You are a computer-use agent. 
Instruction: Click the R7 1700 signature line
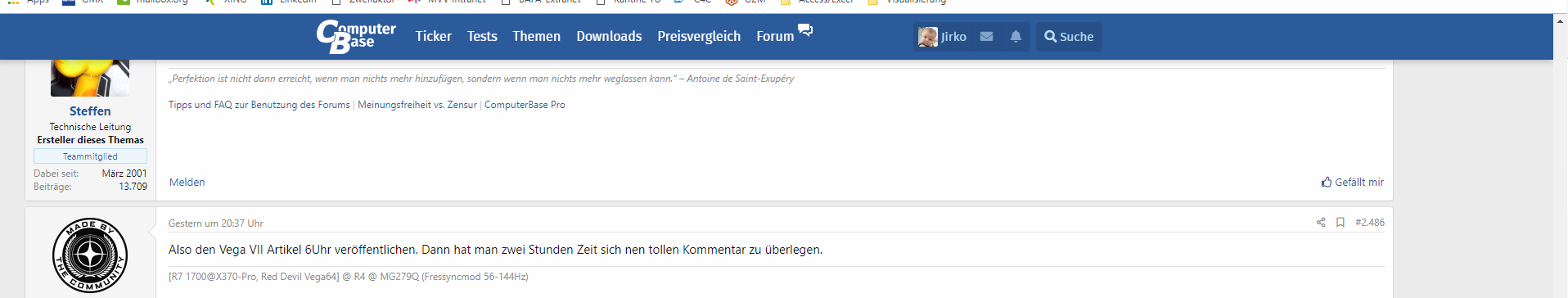(x=349, y=277)
